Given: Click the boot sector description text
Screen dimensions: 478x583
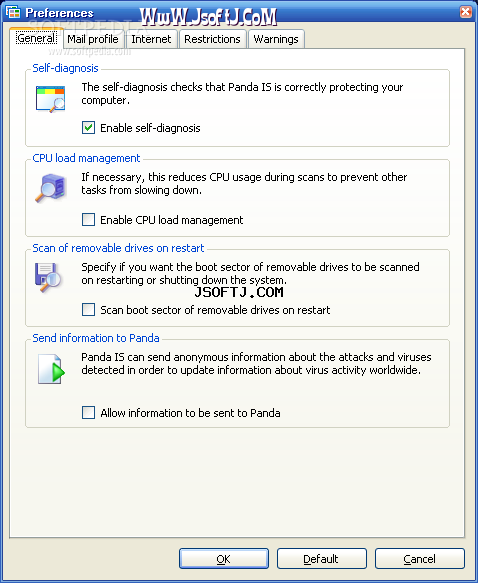Looking at the screenshot, I should (251, 273).
